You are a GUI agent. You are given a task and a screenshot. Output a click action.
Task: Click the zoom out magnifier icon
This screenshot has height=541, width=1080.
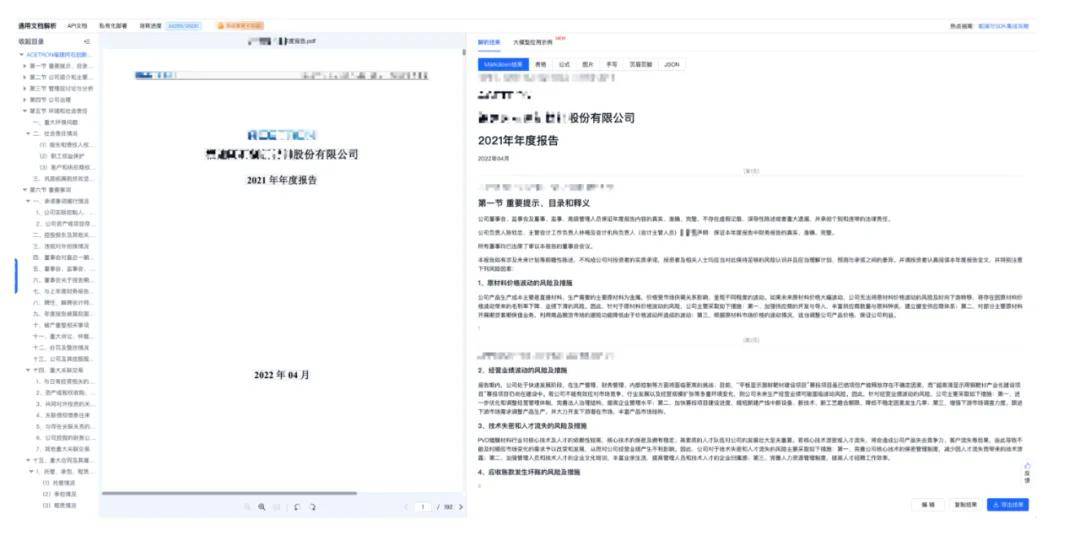click(x=248, y=507)
